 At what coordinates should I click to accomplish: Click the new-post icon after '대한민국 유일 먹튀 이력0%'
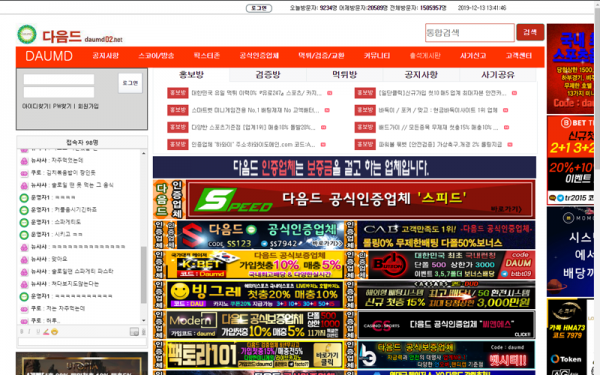329,93
